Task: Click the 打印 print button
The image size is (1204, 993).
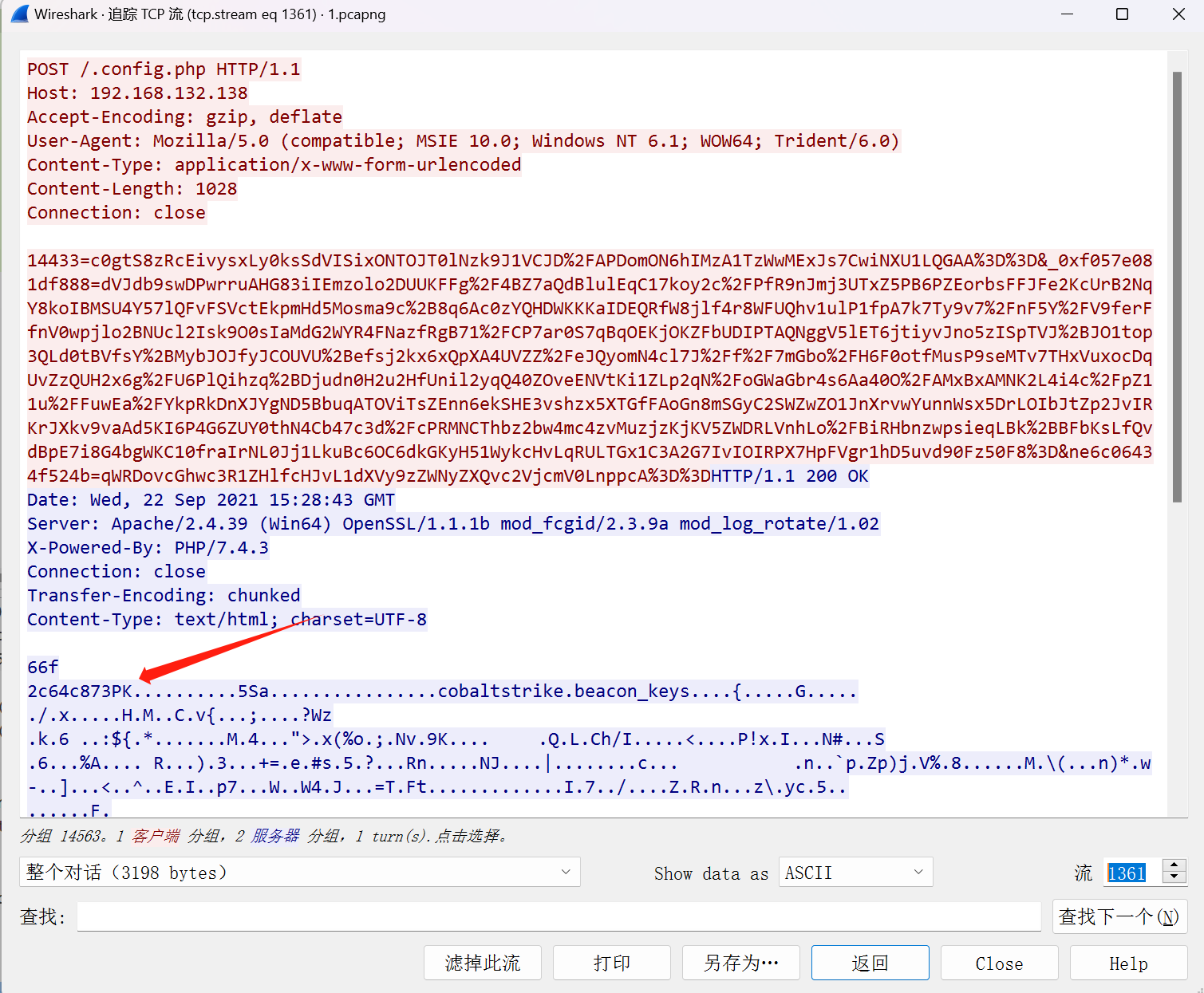Action: coord(612,963)
